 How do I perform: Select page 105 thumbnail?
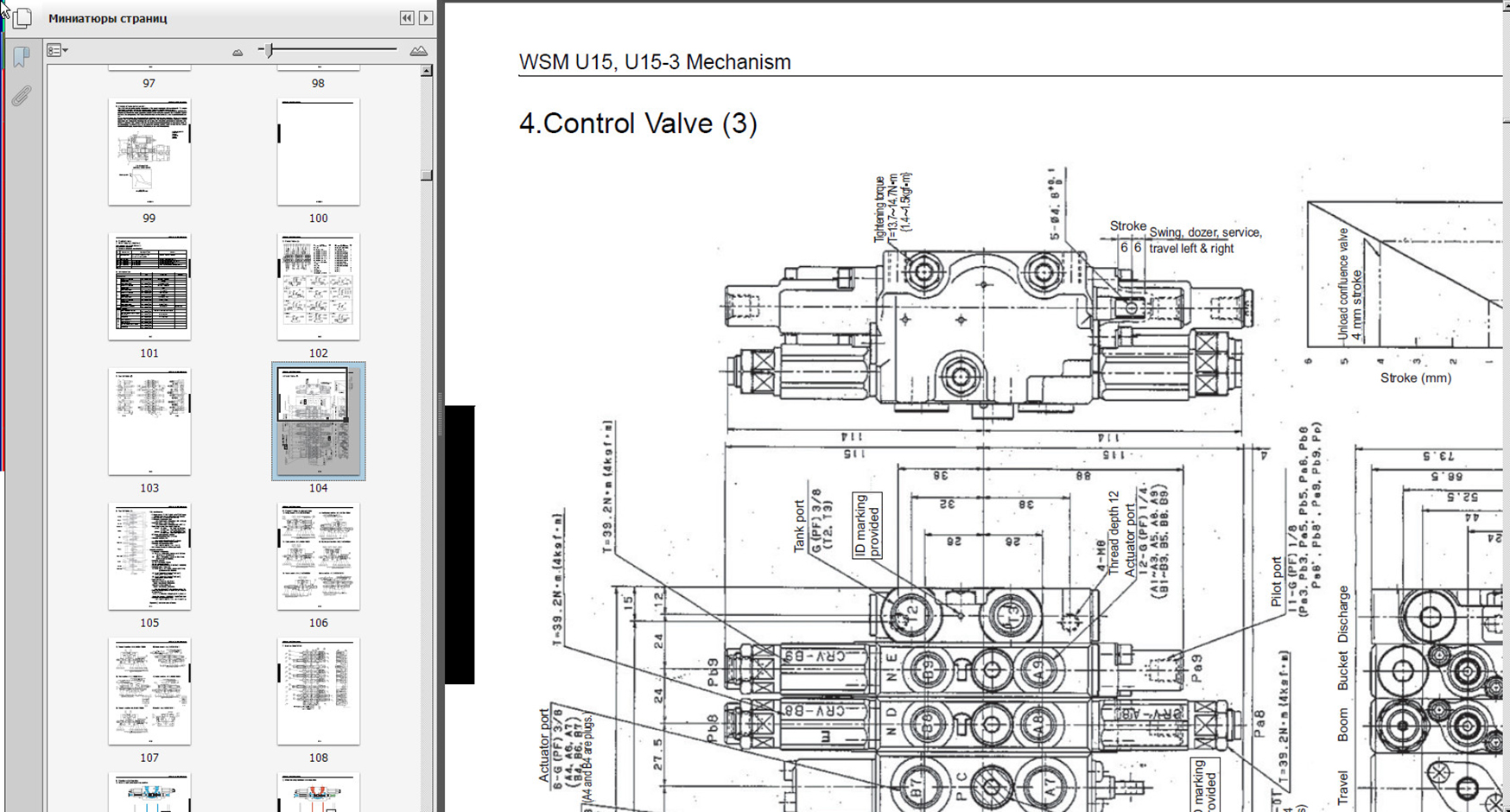click(x=149, y=556)
